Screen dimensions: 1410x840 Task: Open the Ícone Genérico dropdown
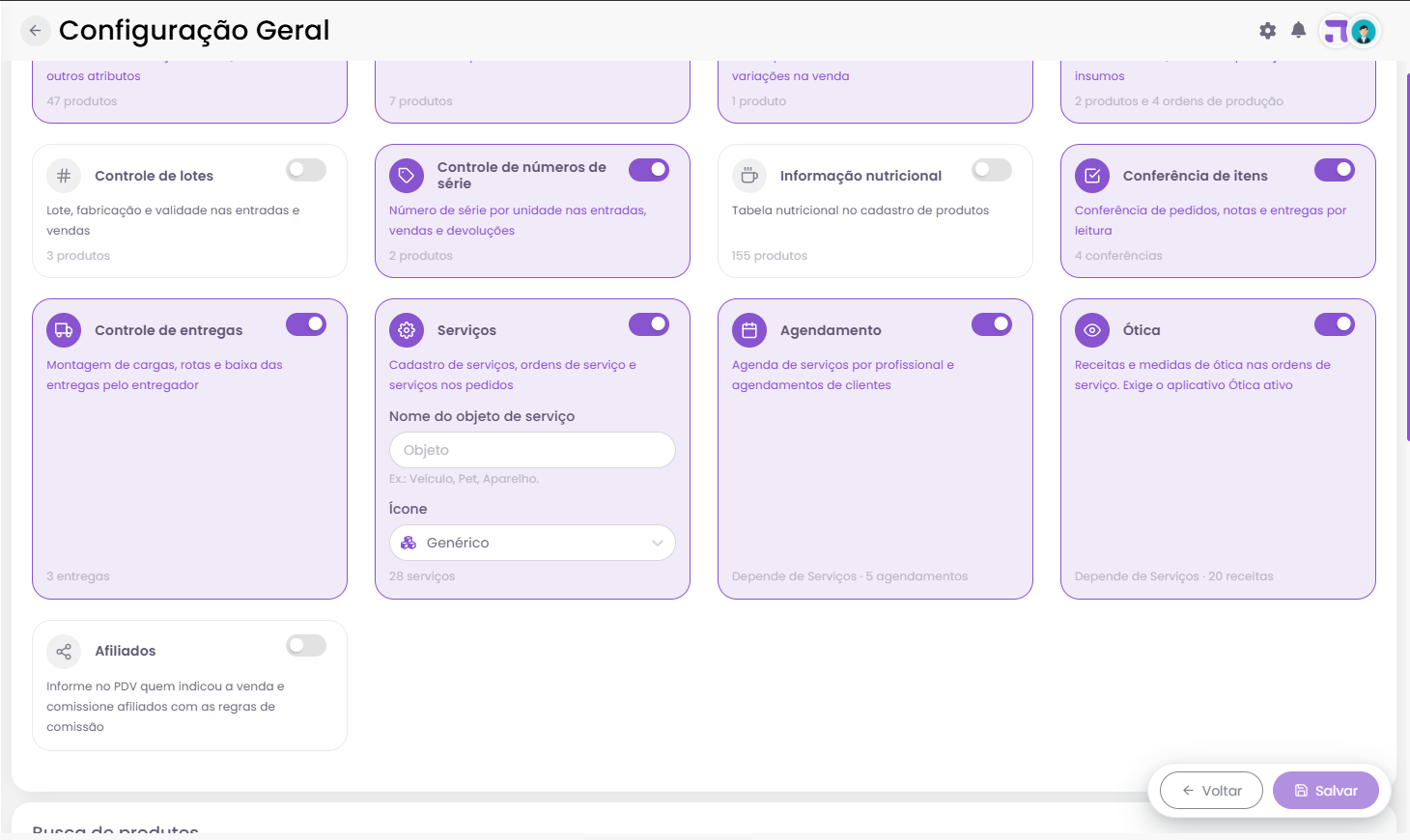532,543
